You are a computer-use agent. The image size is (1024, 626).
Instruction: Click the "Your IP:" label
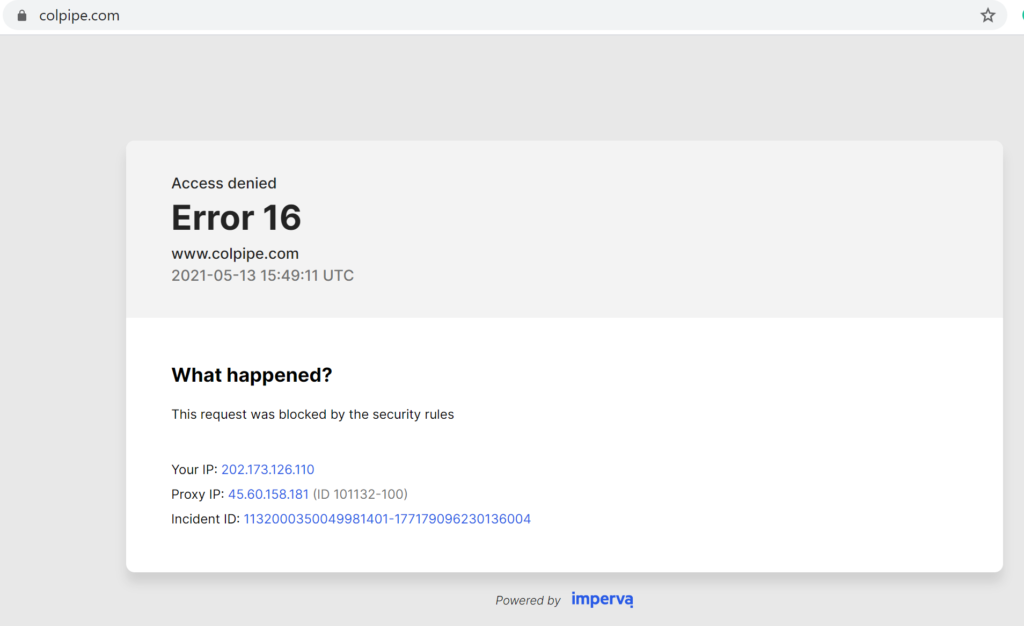coord(194,469)
